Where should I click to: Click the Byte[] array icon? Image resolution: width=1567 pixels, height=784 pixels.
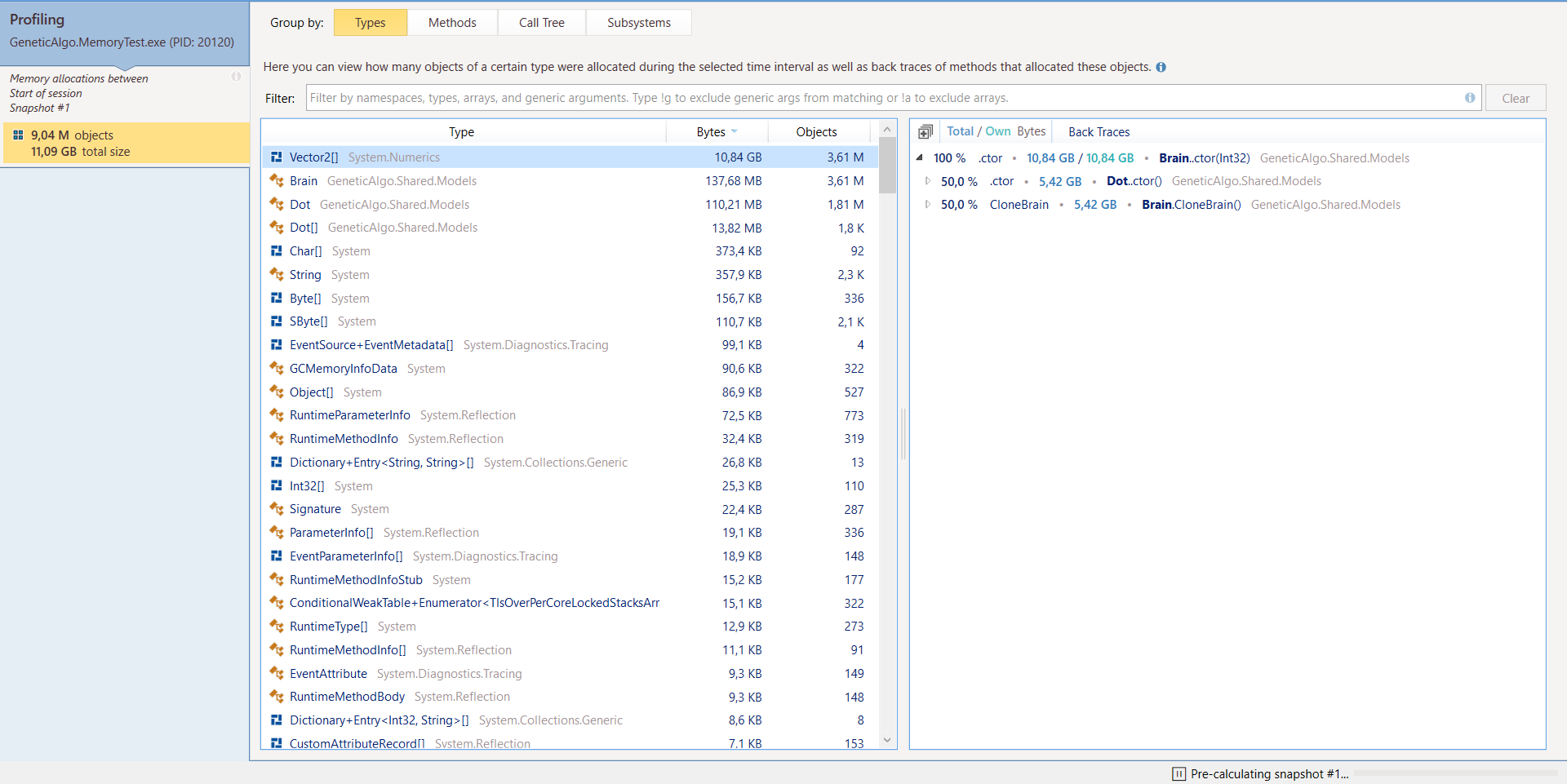pos(277,299)
